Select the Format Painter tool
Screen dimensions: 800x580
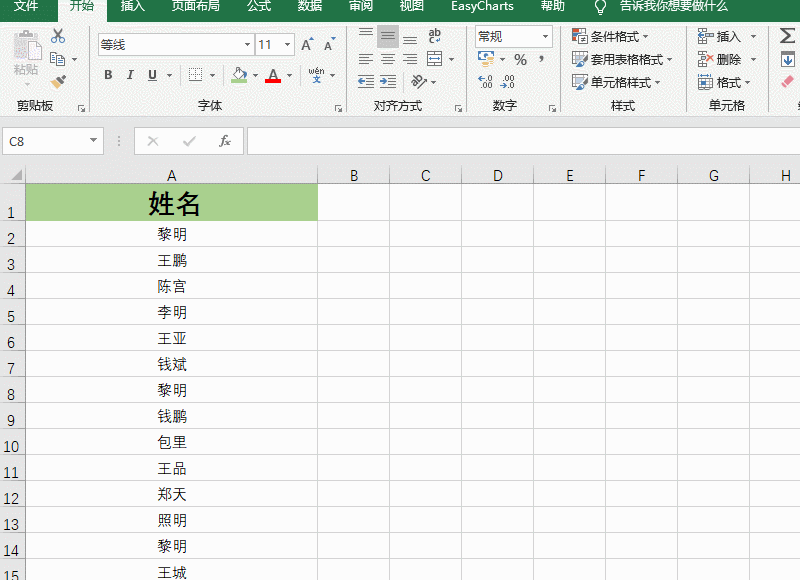(58, 78)
